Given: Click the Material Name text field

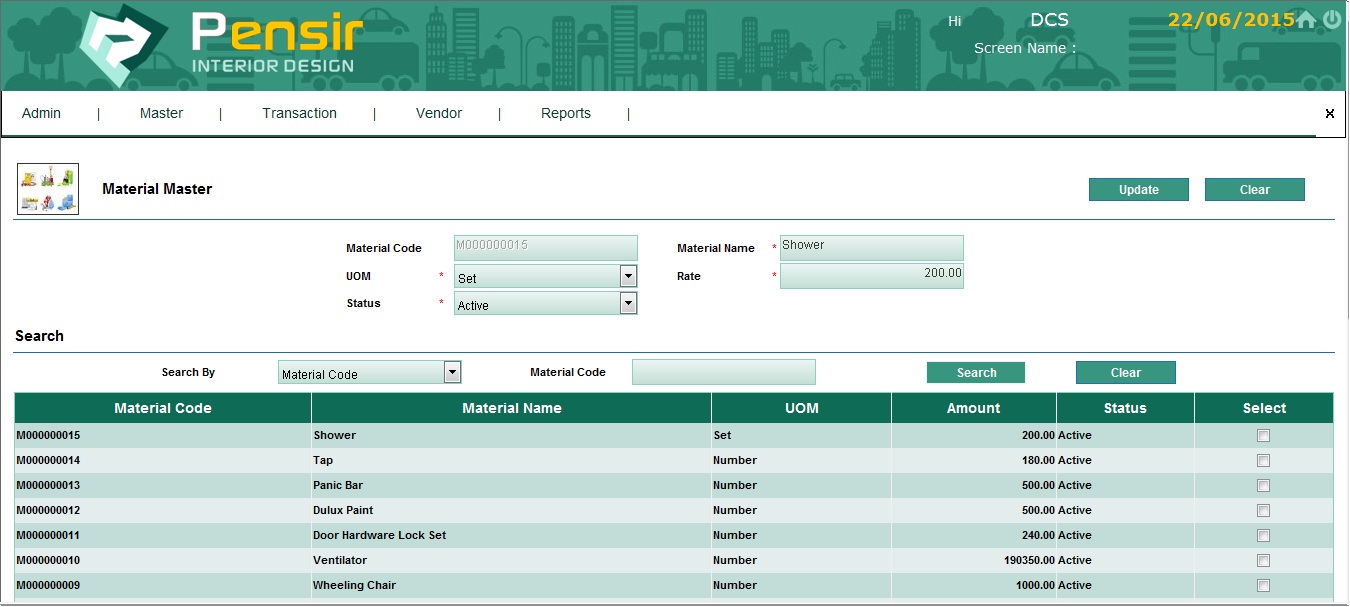Looking at the screenshot, I should (x=871, y=248).
